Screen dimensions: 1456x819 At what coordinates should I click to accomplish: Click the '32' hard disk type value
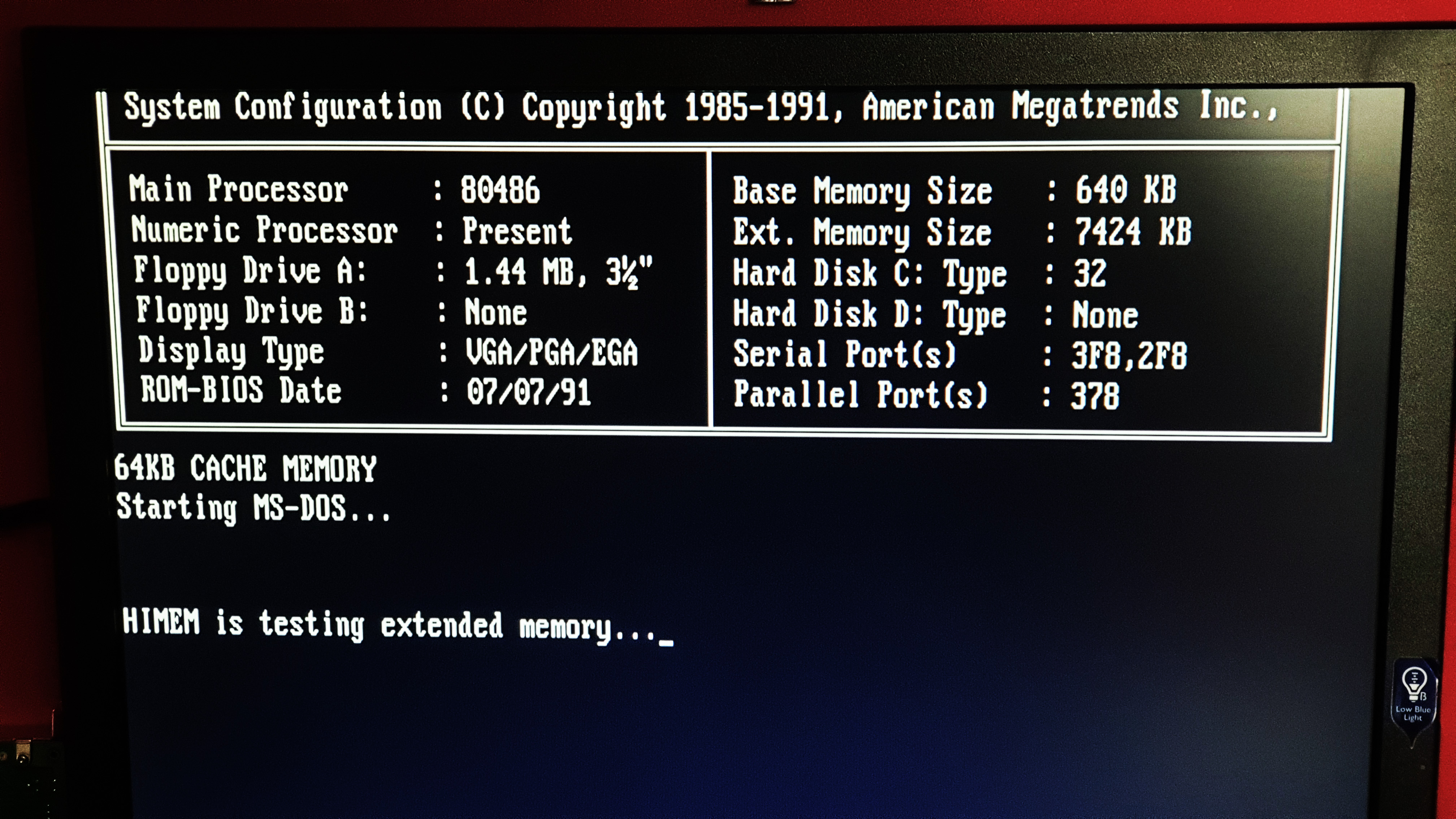tap(1089, 273)
